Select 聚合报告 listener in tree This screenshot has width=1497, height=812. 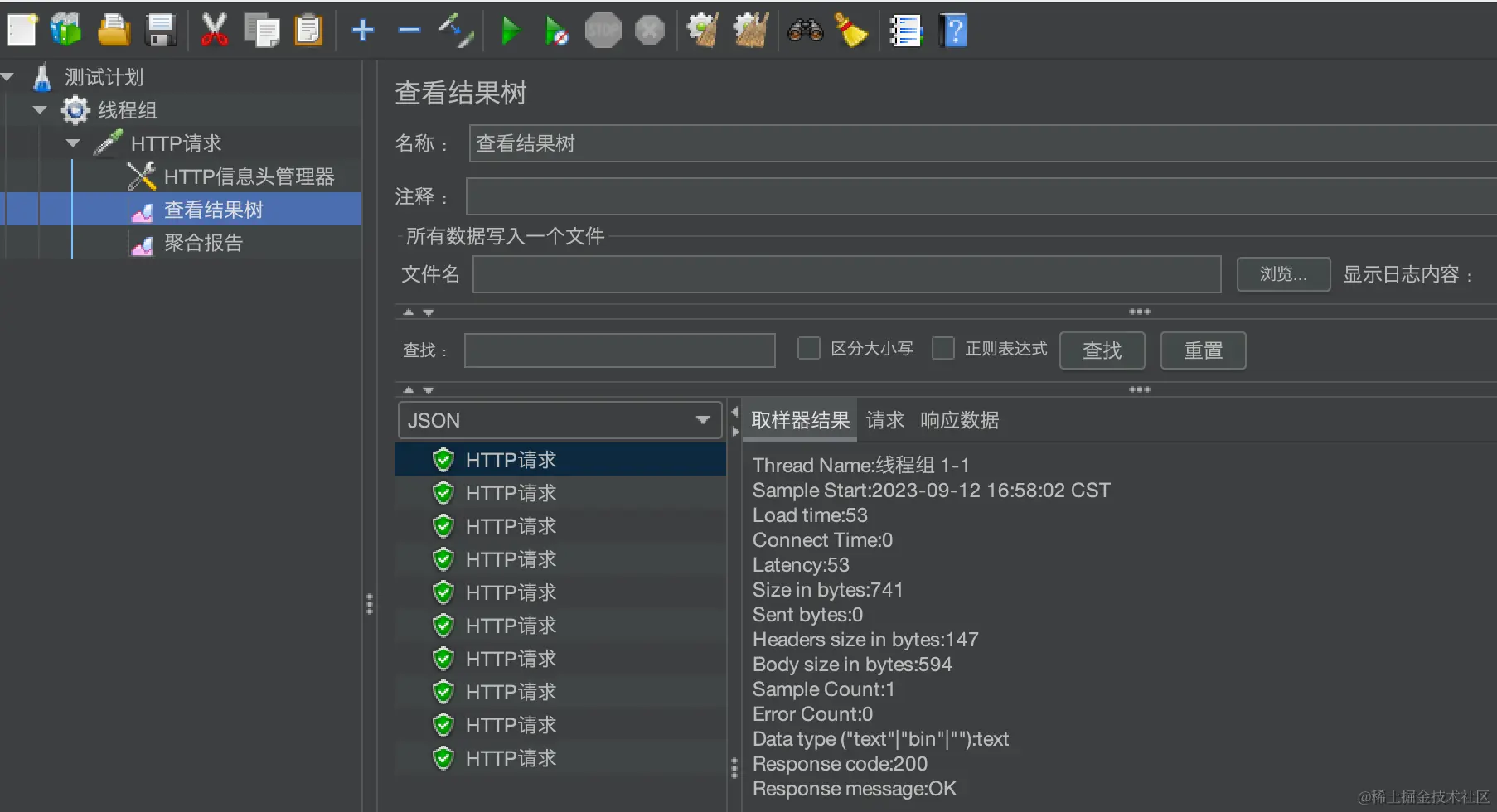pos(203,243)
